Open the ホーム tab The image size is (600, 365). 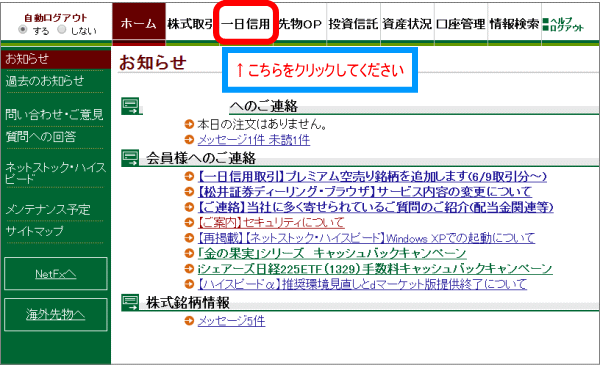pos(139,24)
